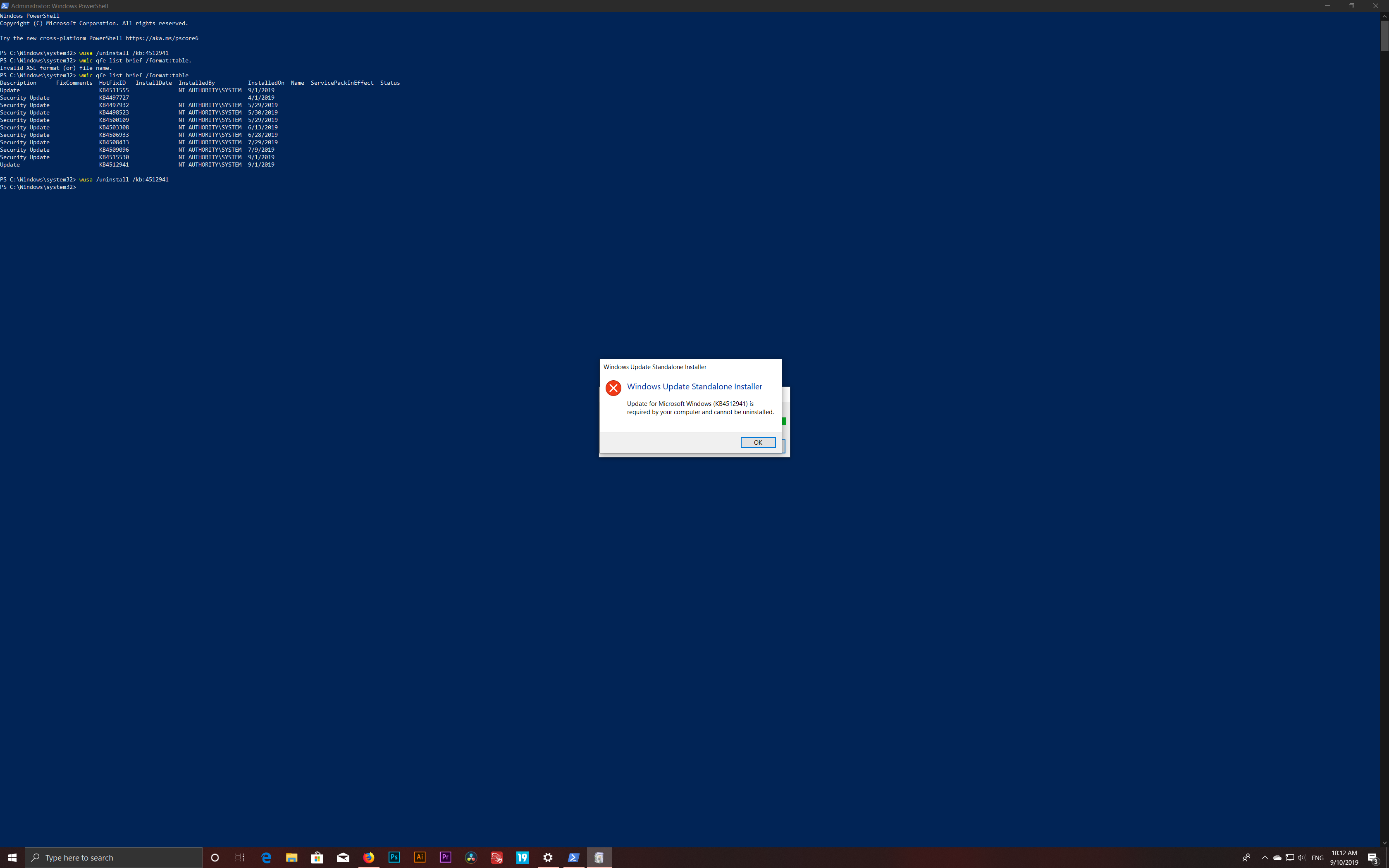Open the Action Center notifications icon
Screen dimensions: 1389x868
coord(1374,858)
